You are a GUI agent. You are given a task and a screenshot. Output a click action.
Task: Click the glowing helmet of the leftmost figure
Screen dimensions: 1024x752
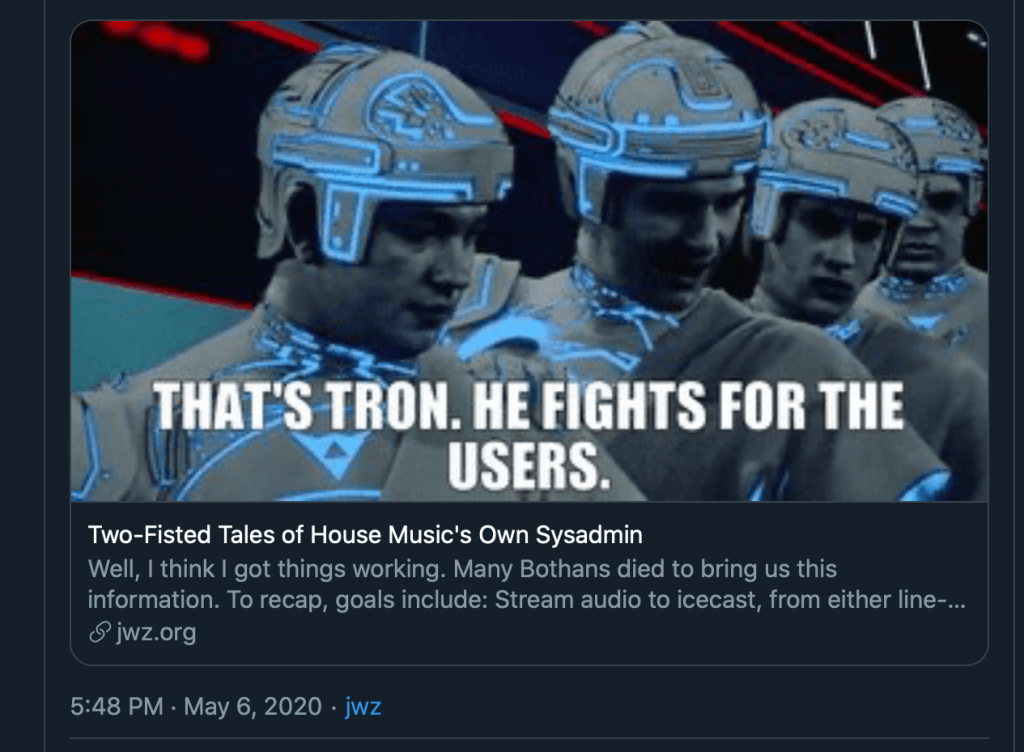point(380,130)
